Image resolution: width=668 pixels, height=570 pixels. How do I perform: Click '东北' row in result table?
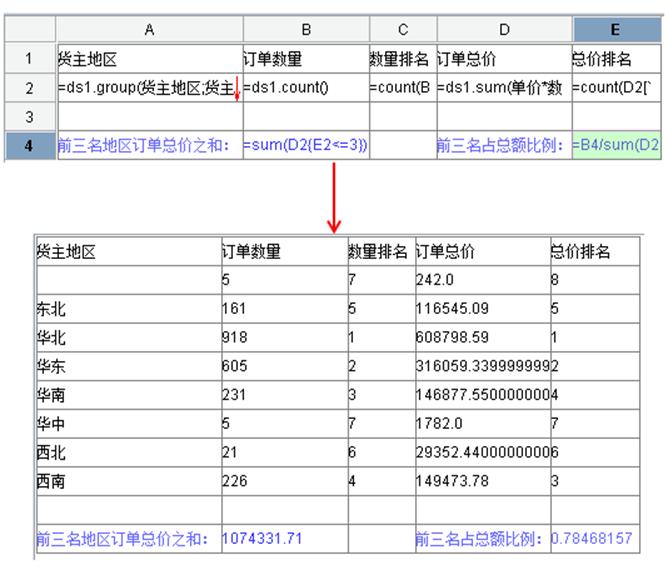click(x=338, y=308)
